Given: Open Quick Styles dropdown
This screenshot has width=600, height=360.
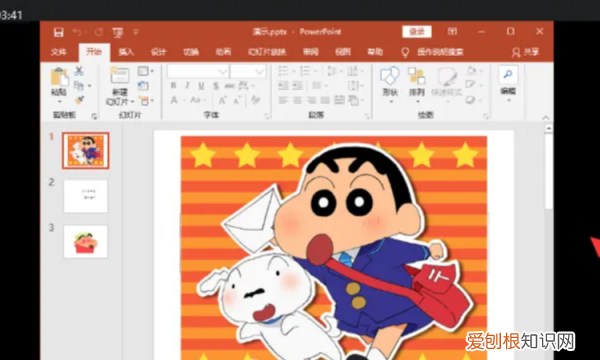Looking at the screenshot, I should click(x=447, y=85).
